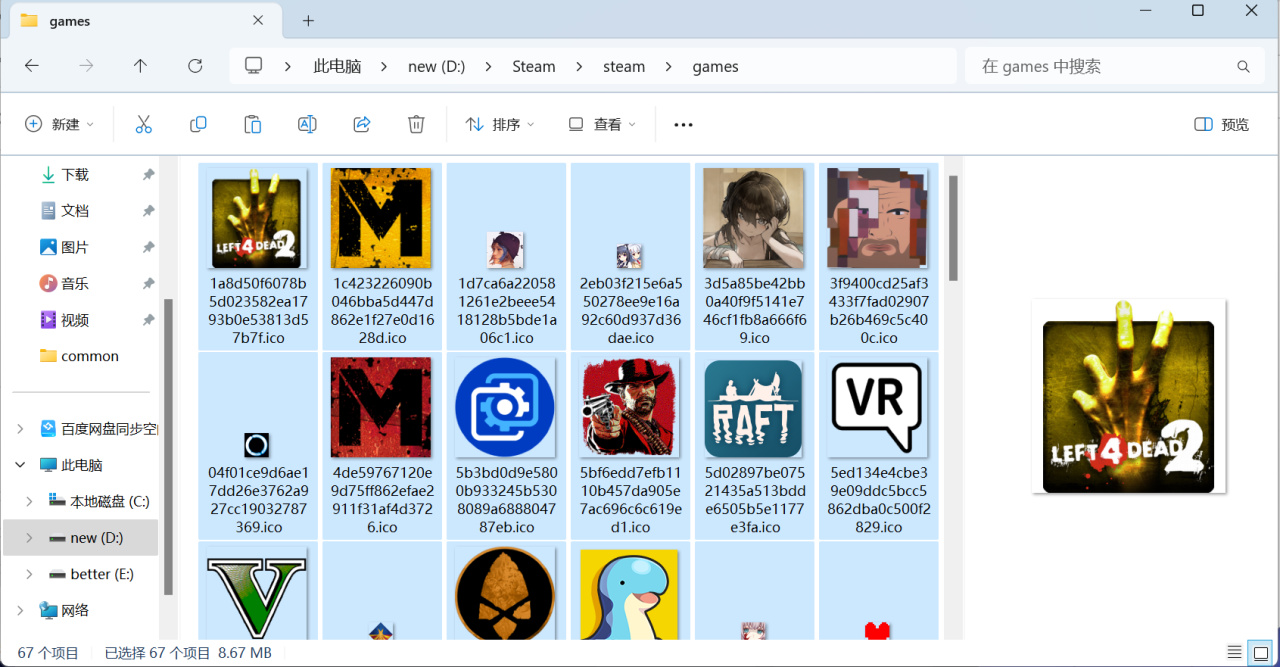Expand the 网络 tree node

pyautogui.click(x=20, y=610)
